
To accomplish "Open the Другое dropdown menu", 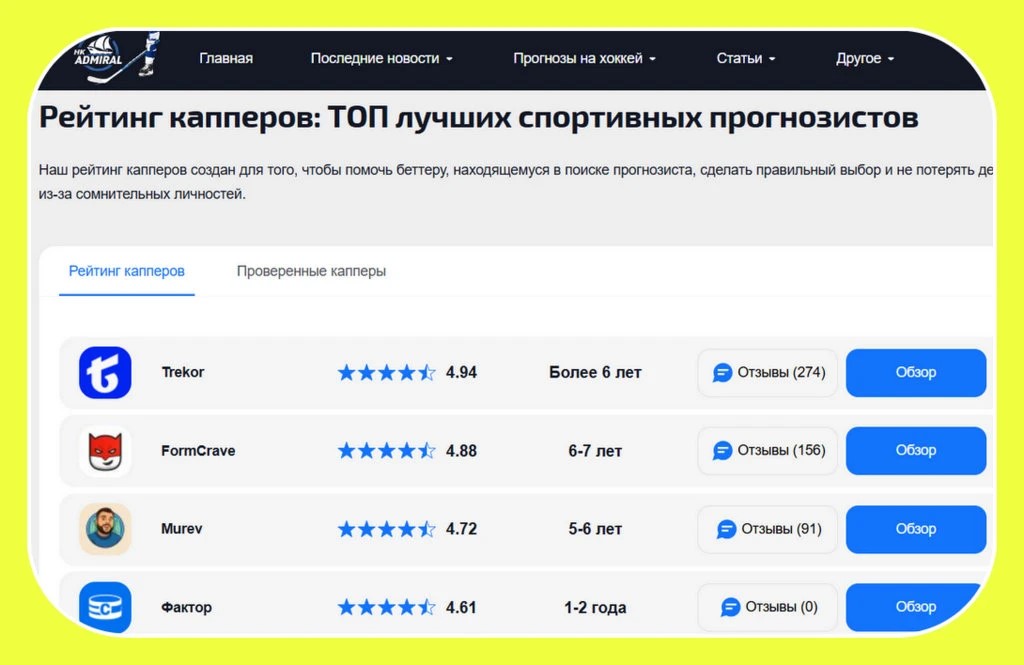I will click(x=865, y=58).
